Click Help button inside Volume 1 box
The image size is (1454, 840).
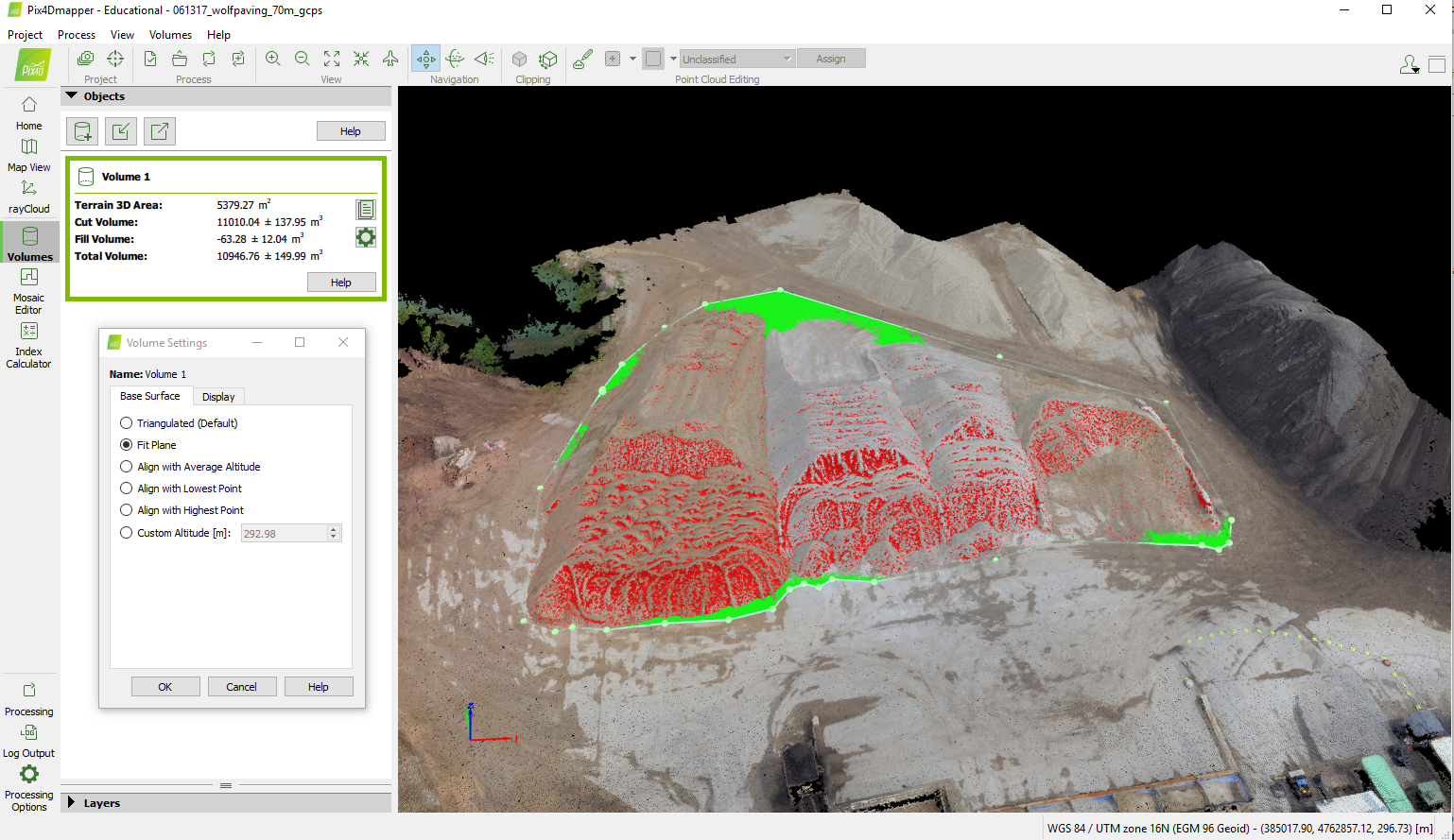pos(341,283)
